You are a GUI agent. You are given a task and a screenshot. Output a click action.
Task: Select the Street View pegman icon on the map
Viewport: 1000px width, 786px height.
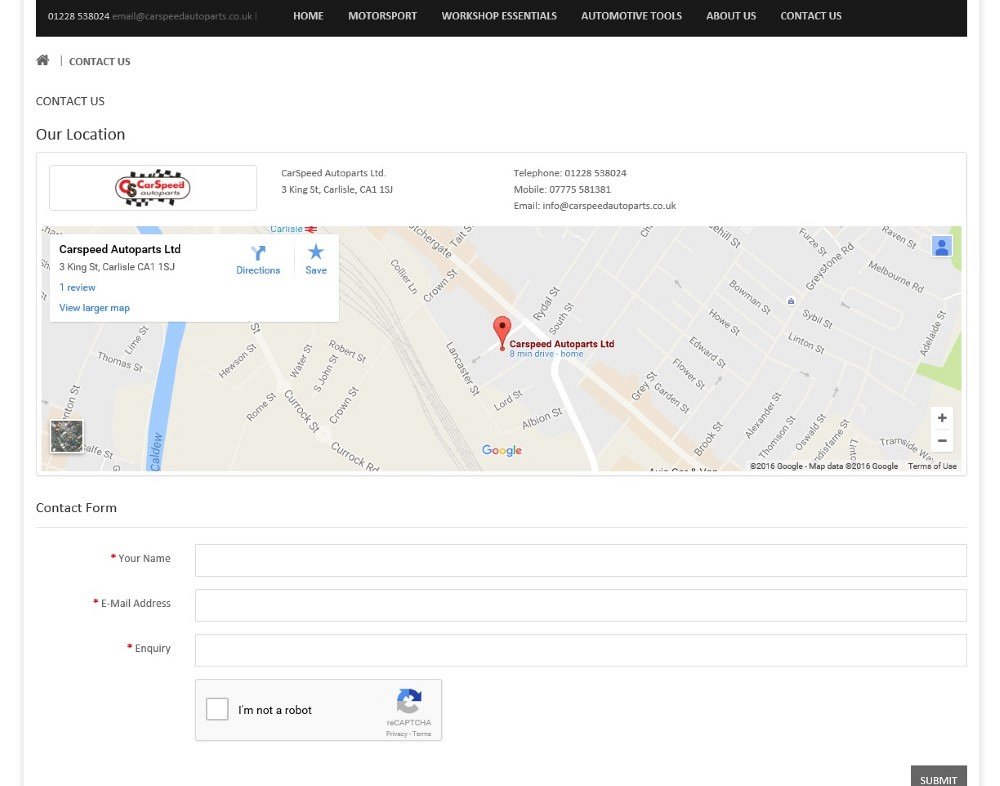(941, 245)
